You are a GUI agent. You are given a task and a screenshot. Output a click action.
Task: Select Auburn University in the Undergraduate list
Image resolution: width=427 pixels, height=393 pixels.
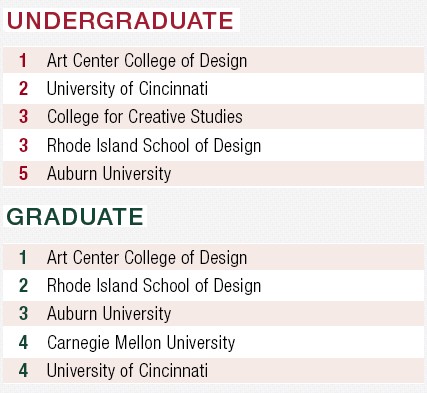point(213,173)
